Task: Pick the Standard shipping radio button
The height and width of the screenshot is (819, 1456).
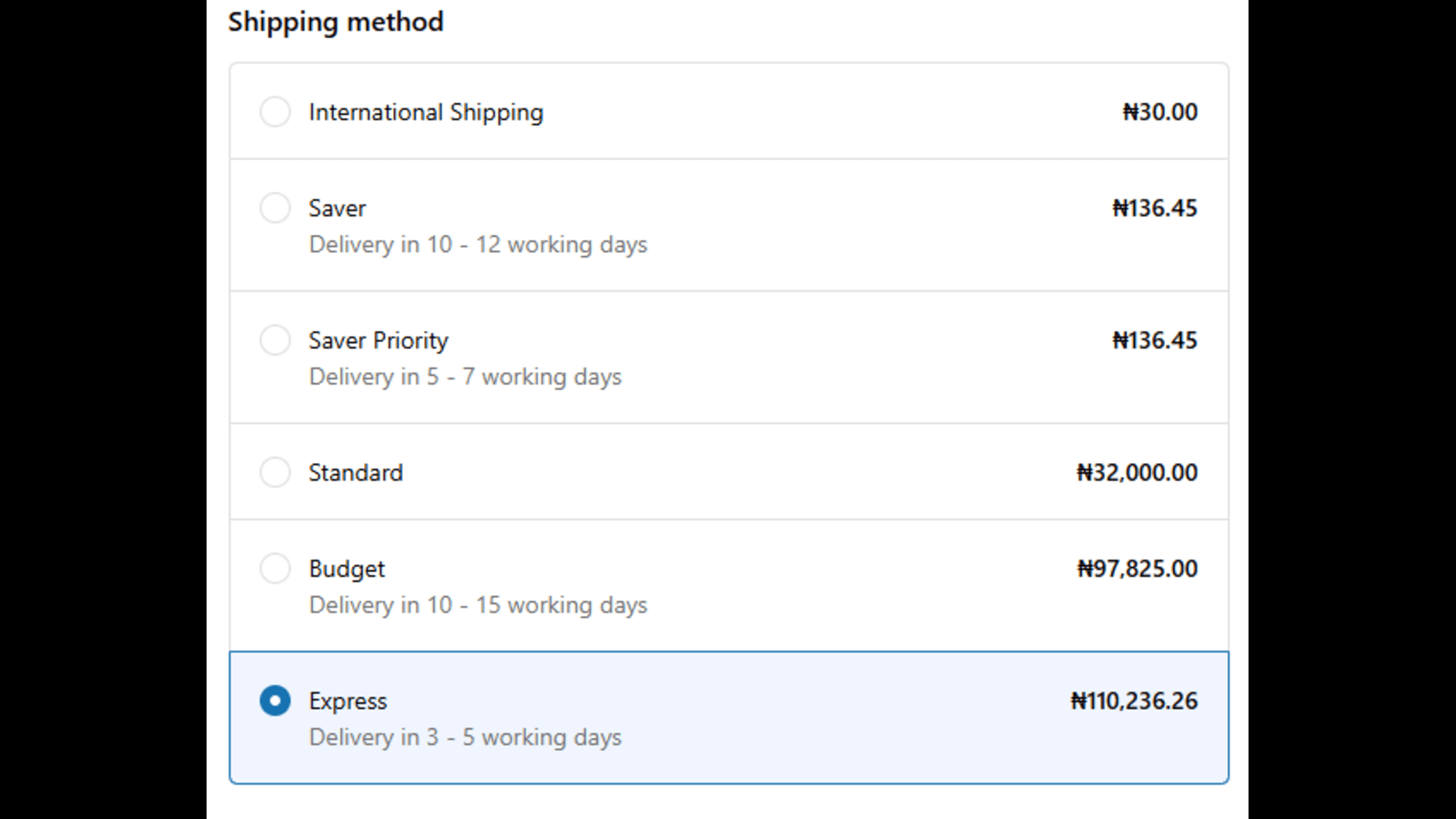Action: pyautogui.click(x=275, y=472)
